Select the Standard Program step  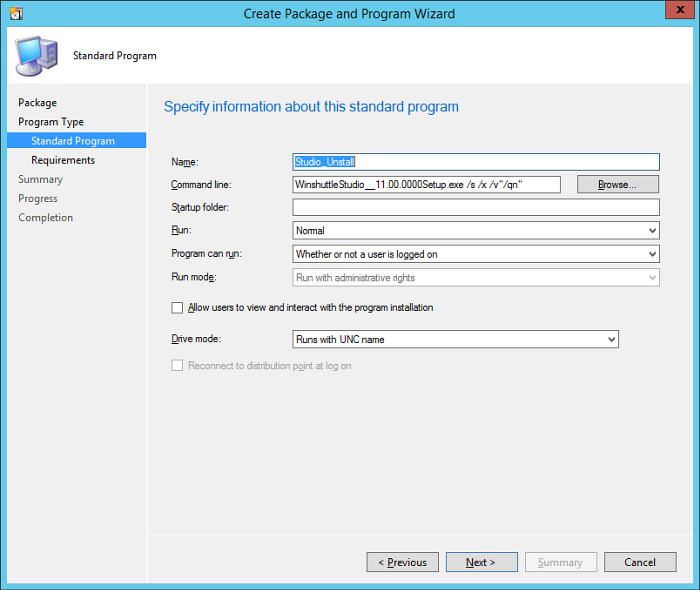click(73, 141)
